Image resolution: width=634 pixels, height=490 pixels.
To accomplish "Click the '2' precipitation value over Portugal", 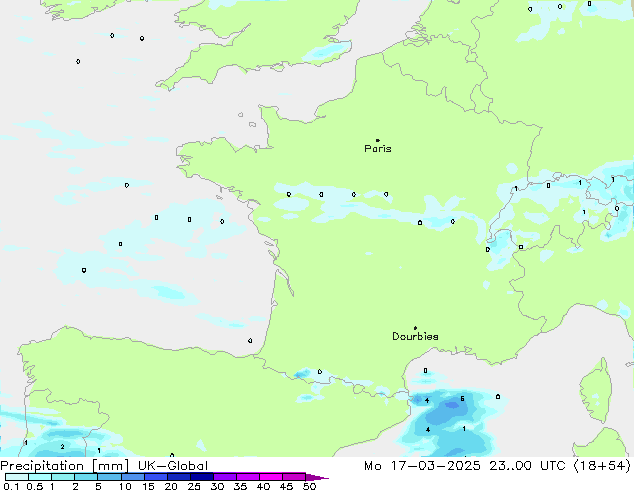I will [x=62, y=447].
